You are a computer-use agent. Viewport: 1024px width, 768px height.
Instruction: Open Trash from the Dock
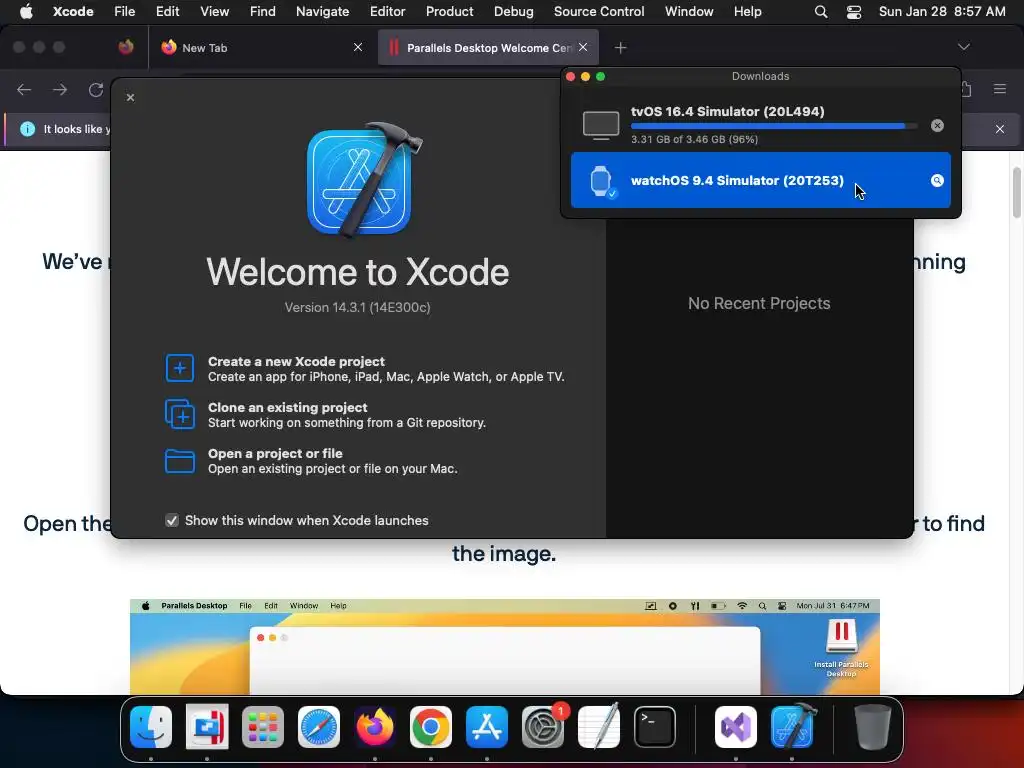[x=872, y=727]
